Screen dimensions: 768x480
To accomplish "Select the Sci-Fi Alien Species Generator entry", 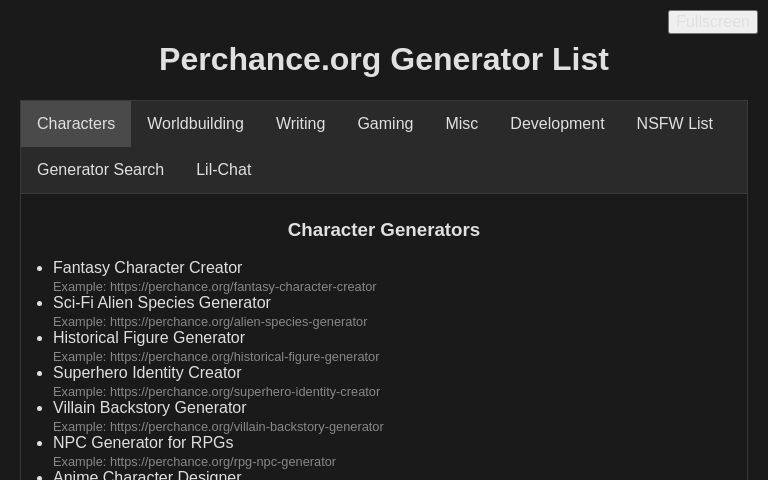I will click(161, 303).
